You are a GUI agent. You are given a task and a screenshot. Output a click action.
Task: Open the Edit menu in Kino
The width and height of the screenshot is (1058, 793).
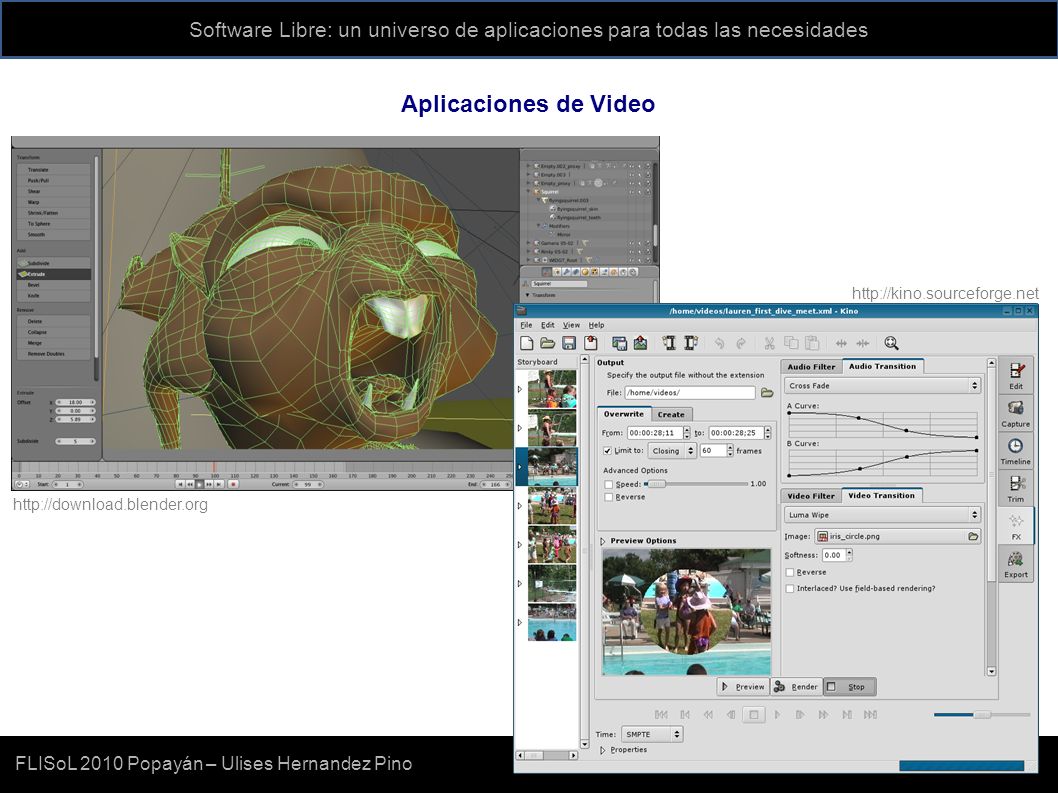(x=548, y=325)
